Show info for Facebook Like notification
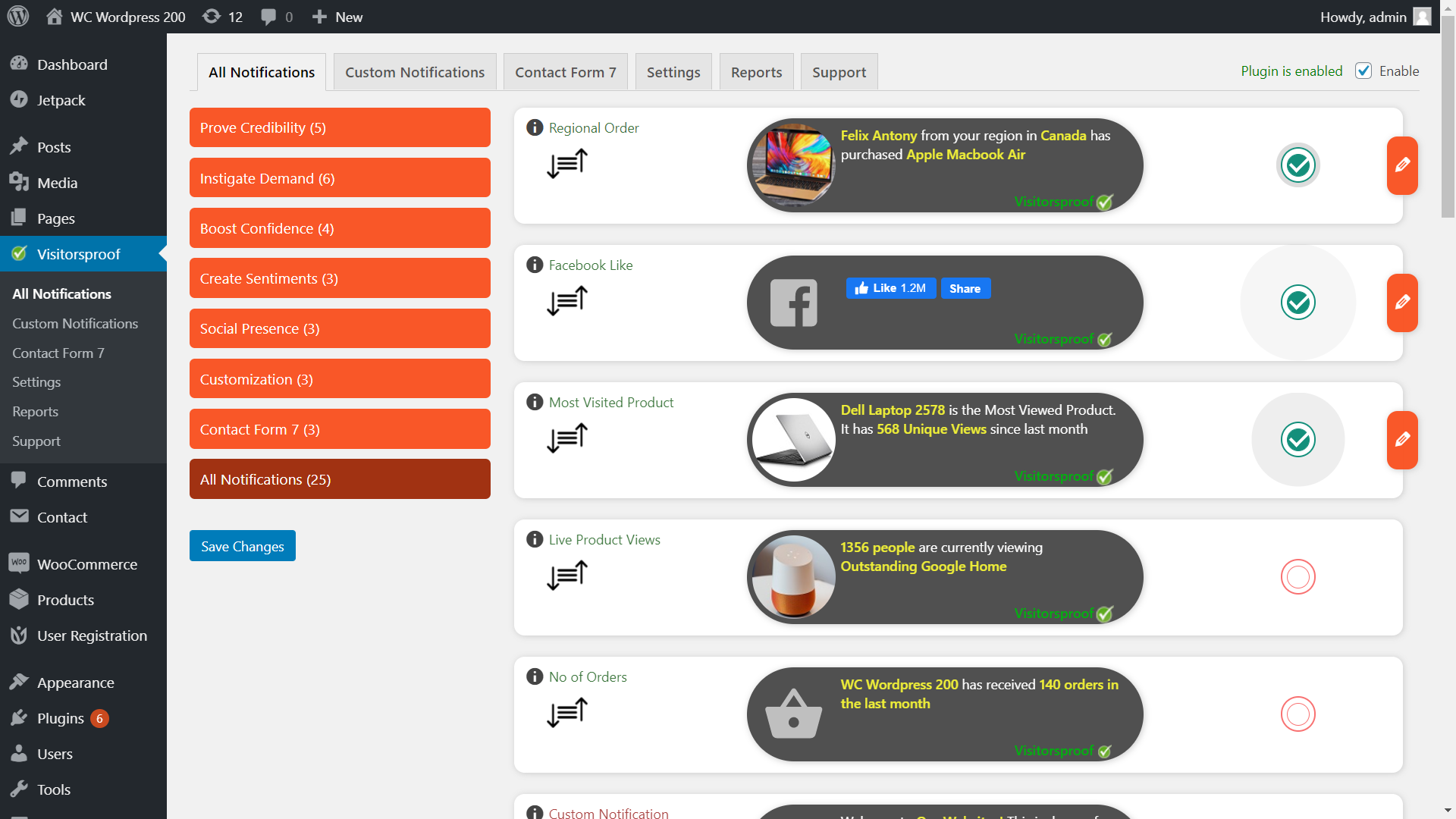Image resolution: width=1456 pixels, height=819 pixels. [535, 265]
